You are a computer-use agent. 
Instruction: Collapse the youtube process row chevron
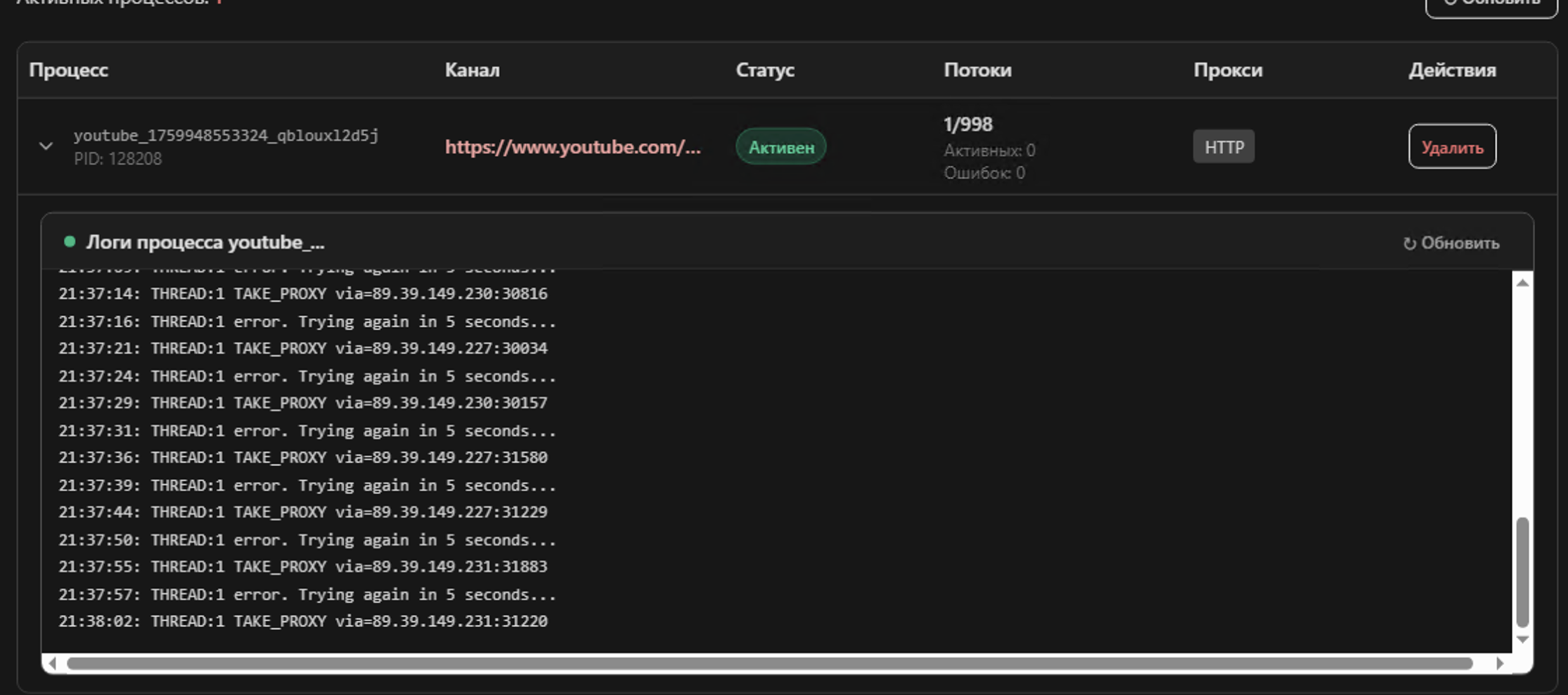[x=46, y=146]
